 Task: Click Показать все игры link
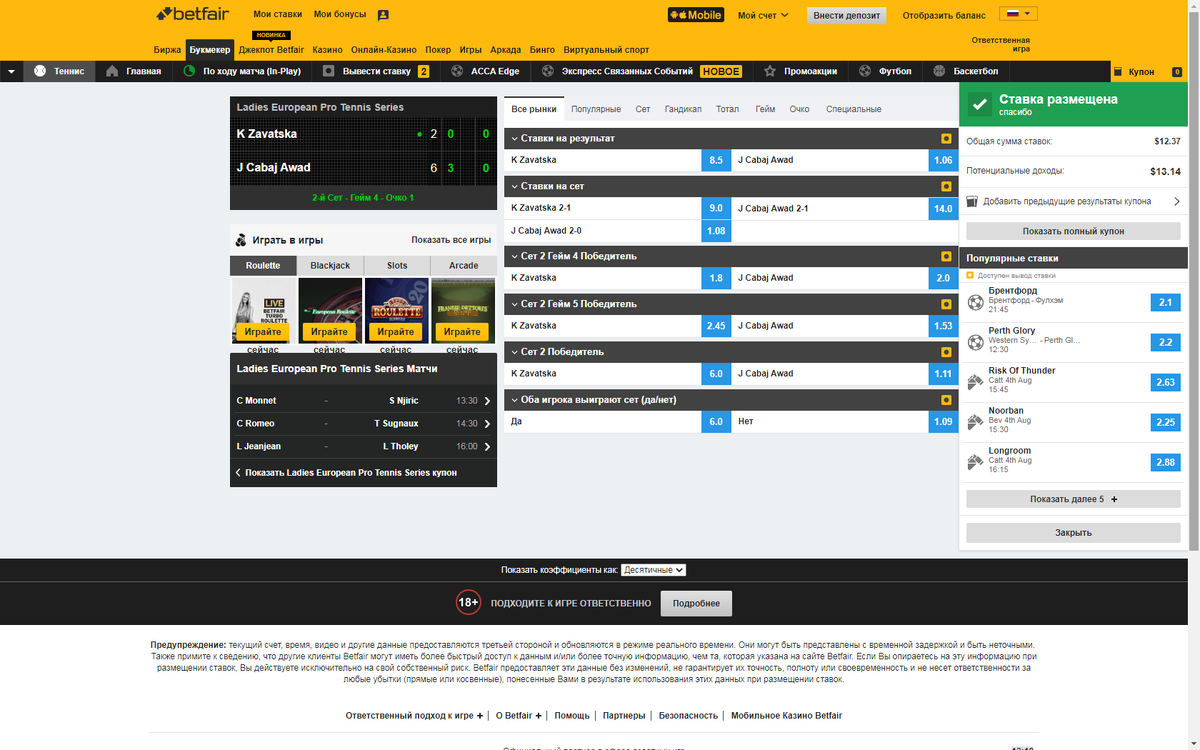[451, 240]
